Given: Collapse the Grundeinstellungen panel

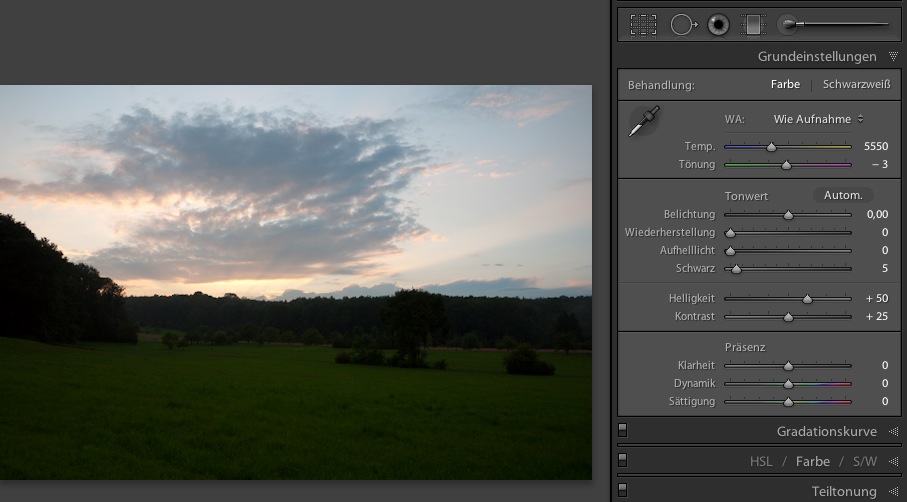Looking at the screenshot, I should click(x=893, y=57).
